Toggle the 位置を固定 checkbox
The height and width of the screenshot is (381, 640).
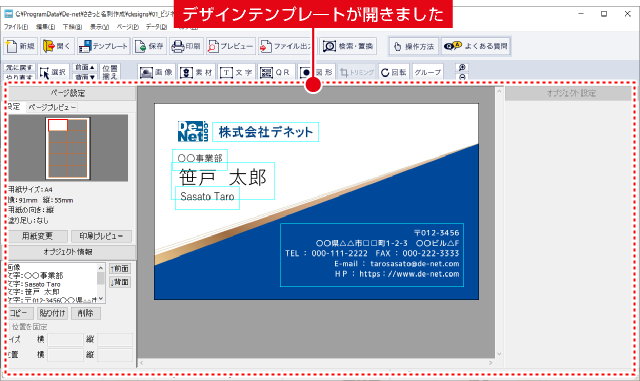tap(9, 327)
